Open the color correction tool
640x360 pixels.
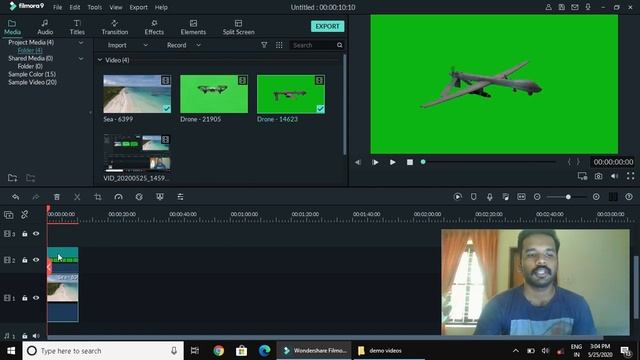click(139, 197)
